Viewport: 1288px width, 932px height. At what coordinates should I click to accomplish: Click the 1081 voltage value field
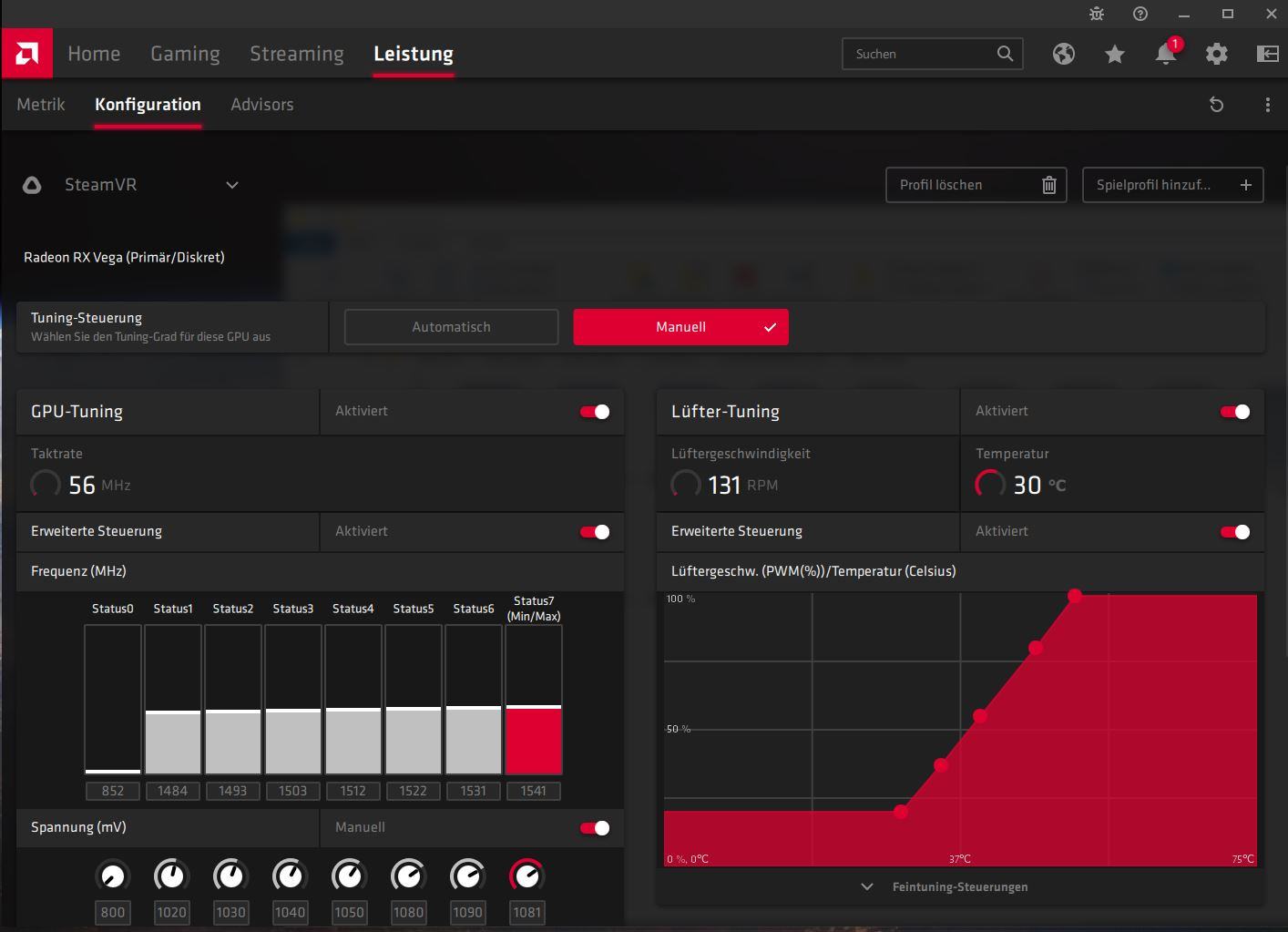click(x=527, y=912)
